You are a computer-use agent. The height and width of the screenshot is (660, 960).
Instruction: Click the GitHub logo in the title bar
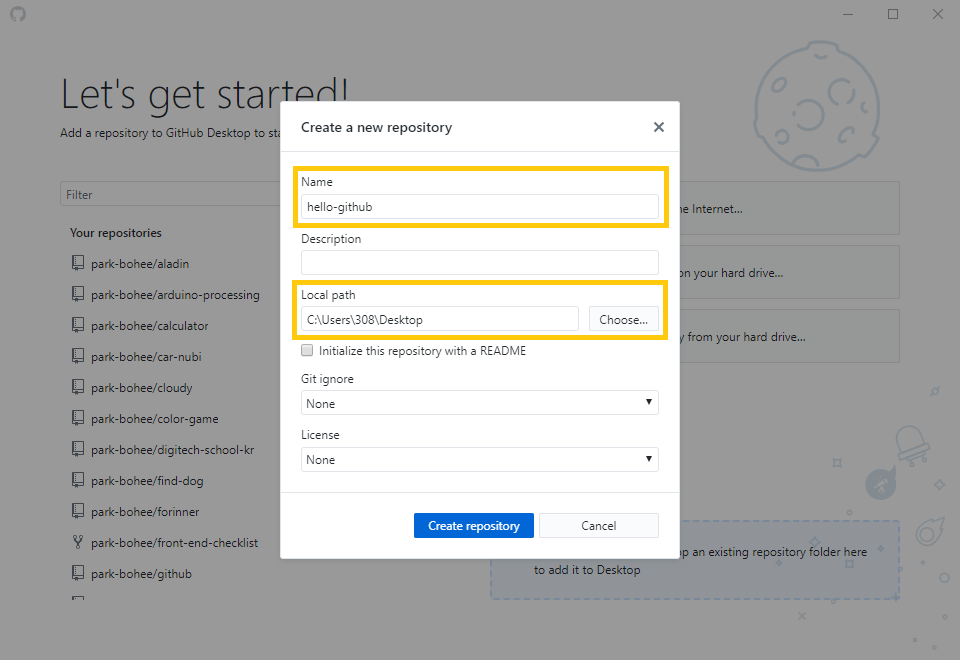[x=18, y=13]
